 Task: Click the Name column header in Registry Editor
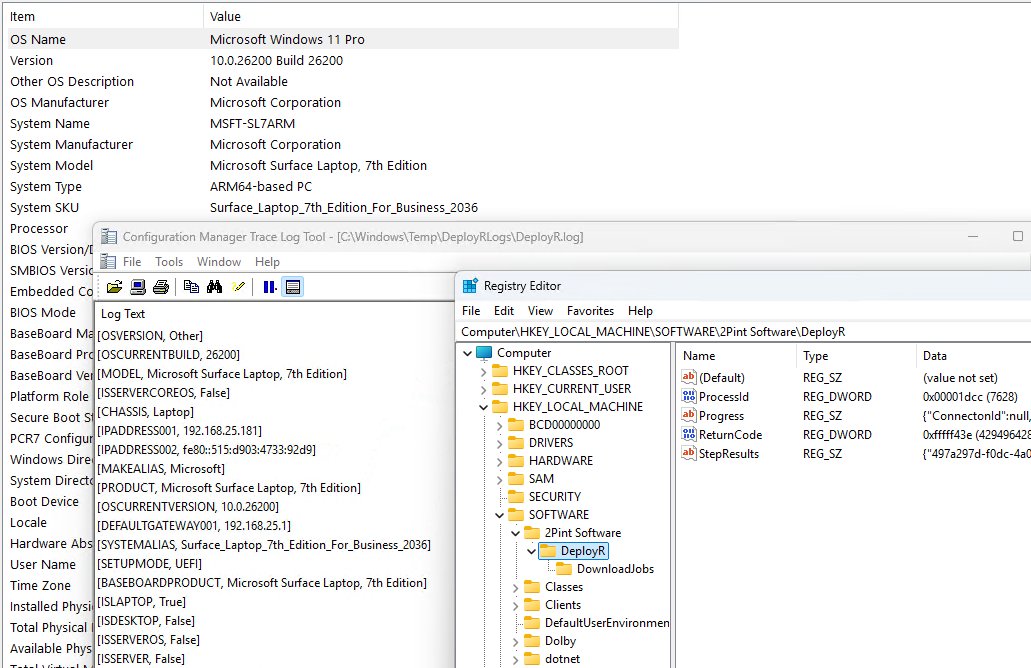(x=736, y=356)
